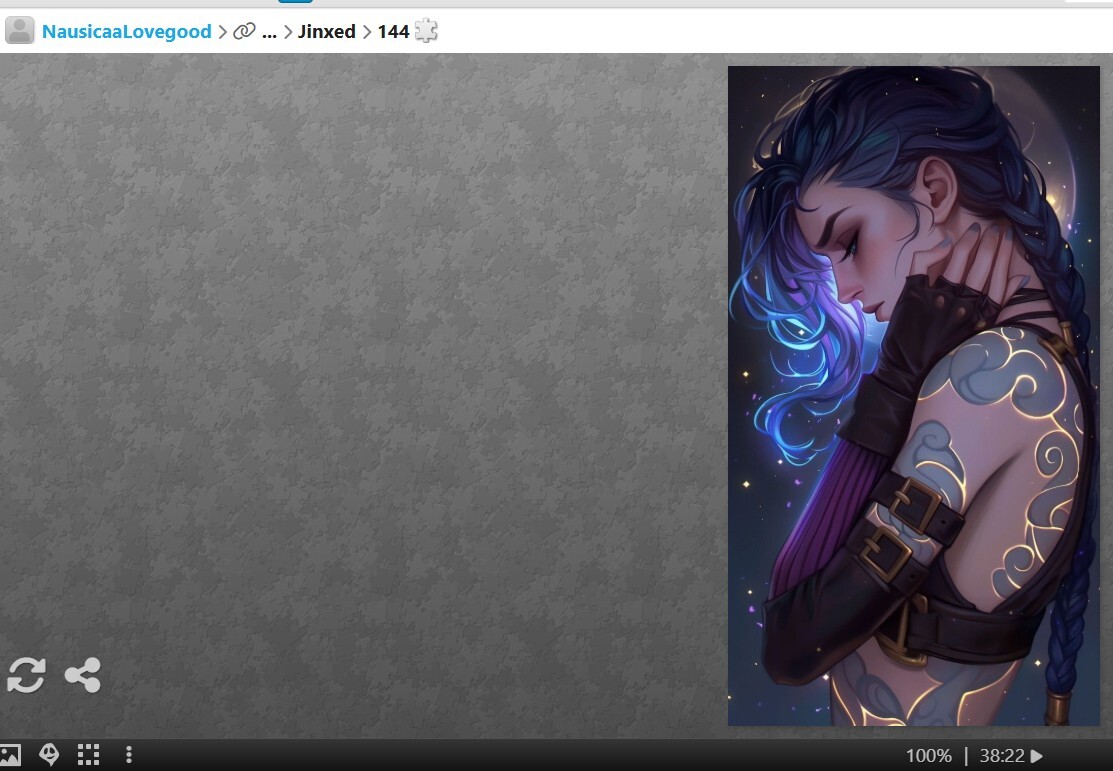The width and height of the screenshot is (1113, 771).
Task: Arrange pieces with the grid icon
Action: pyautogui.click(x=88, y=755)
